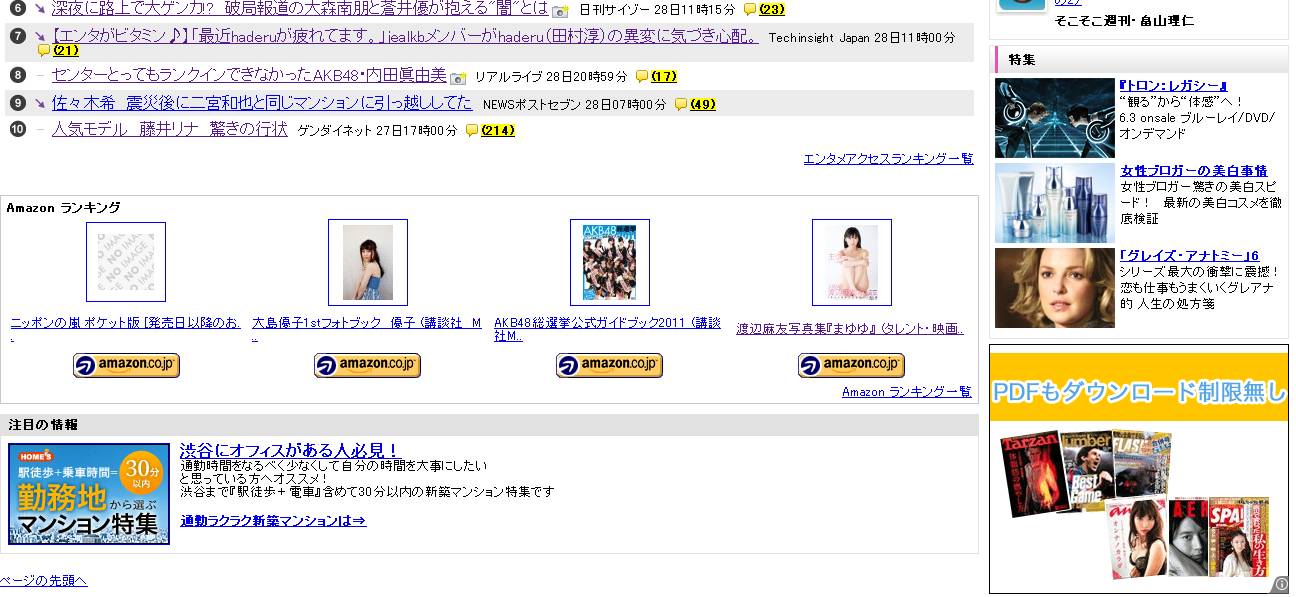Click the whitening cosmetics feature thumbnail
Screen dimensions: 1296x597
point(1055,203)
